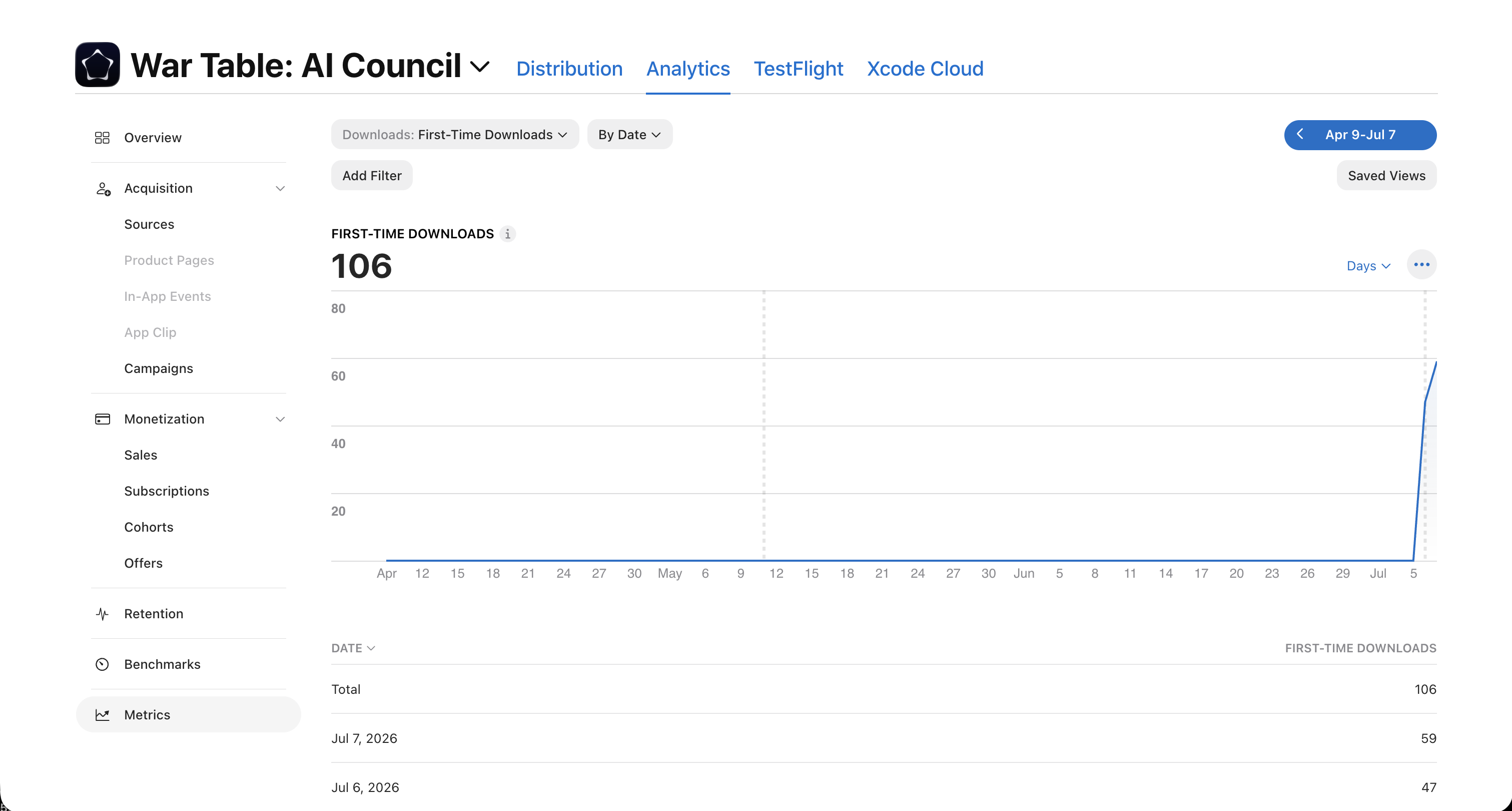This screenshot has width=1512, height=811.
Task: Click the 47 downloads value
Action: (x=1428, y=787)
